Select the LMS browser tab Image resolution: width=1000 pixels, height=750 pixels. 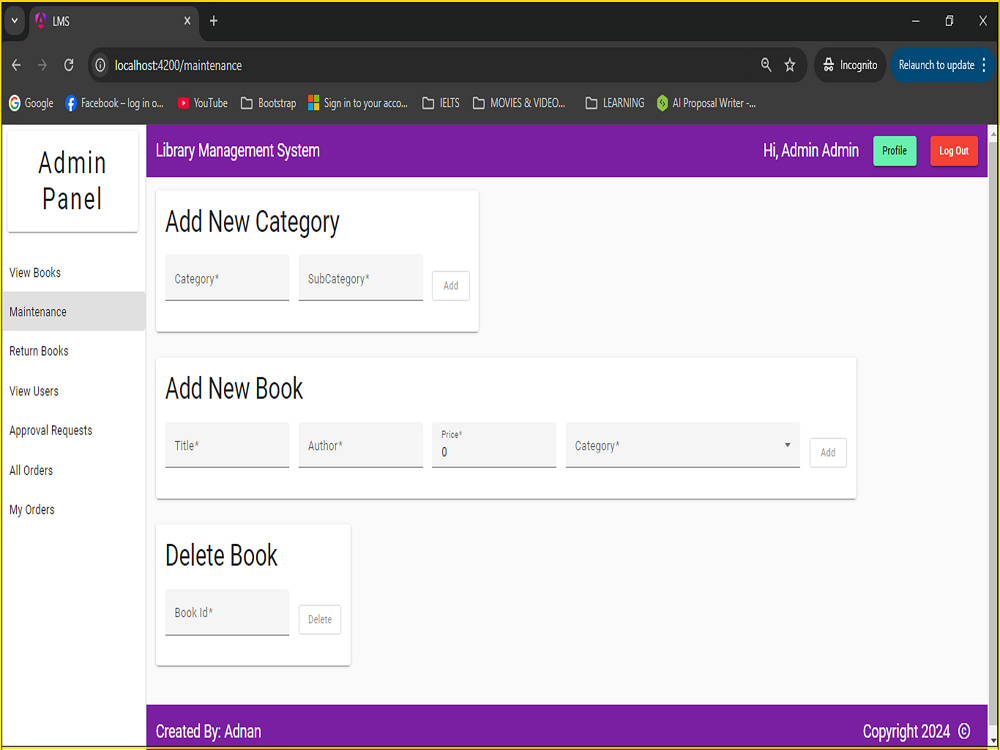pyautogui.click(x=113, y=21)
